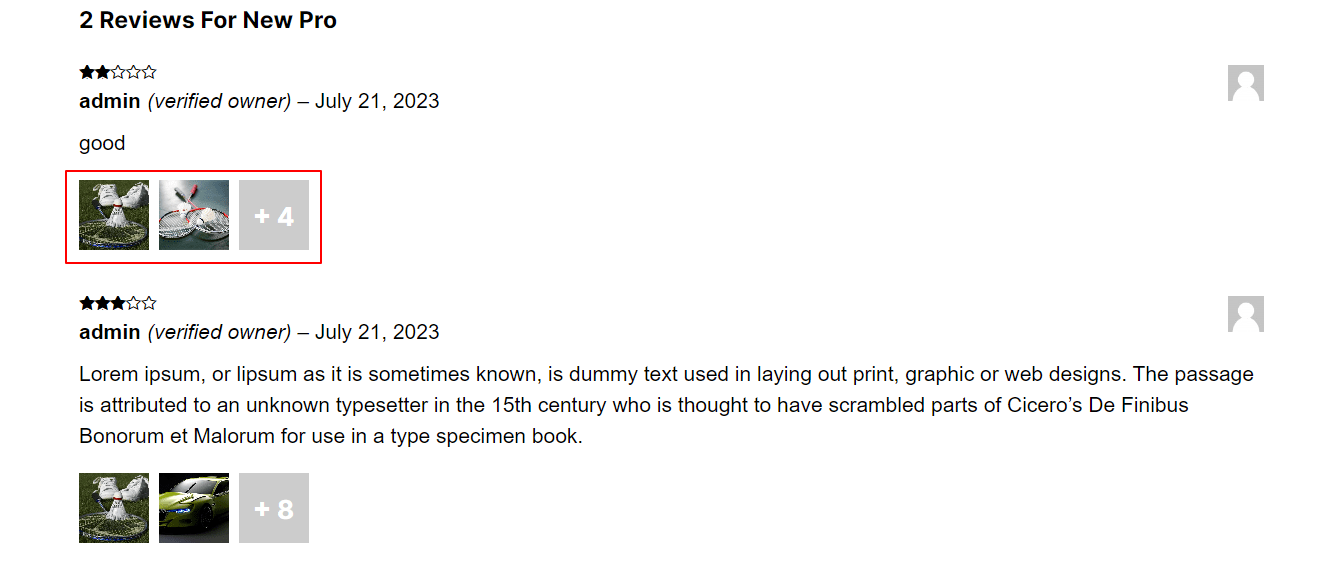The height and width of the screenshot is (588, 1340).
Task: Select the admin author name above Lorem ipsum
Action: coord(110,332)
